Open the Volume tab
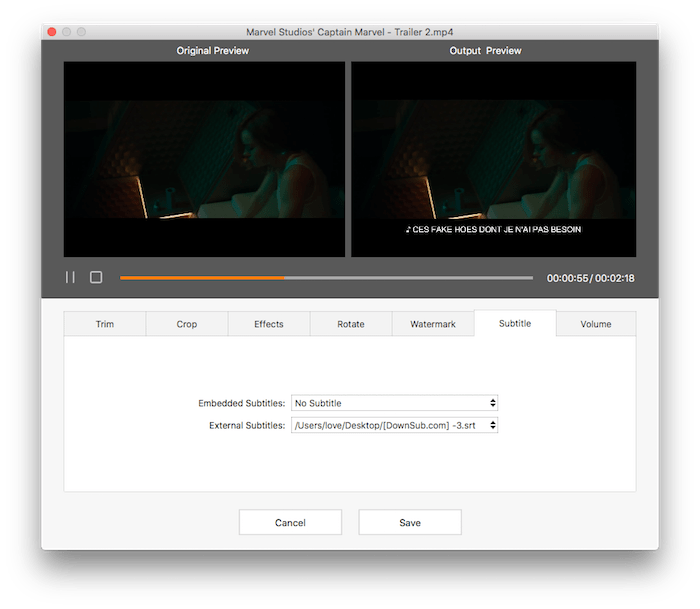The width and height of the screenshot is (700, 609). pyautogui.click(x=596, y=324)
